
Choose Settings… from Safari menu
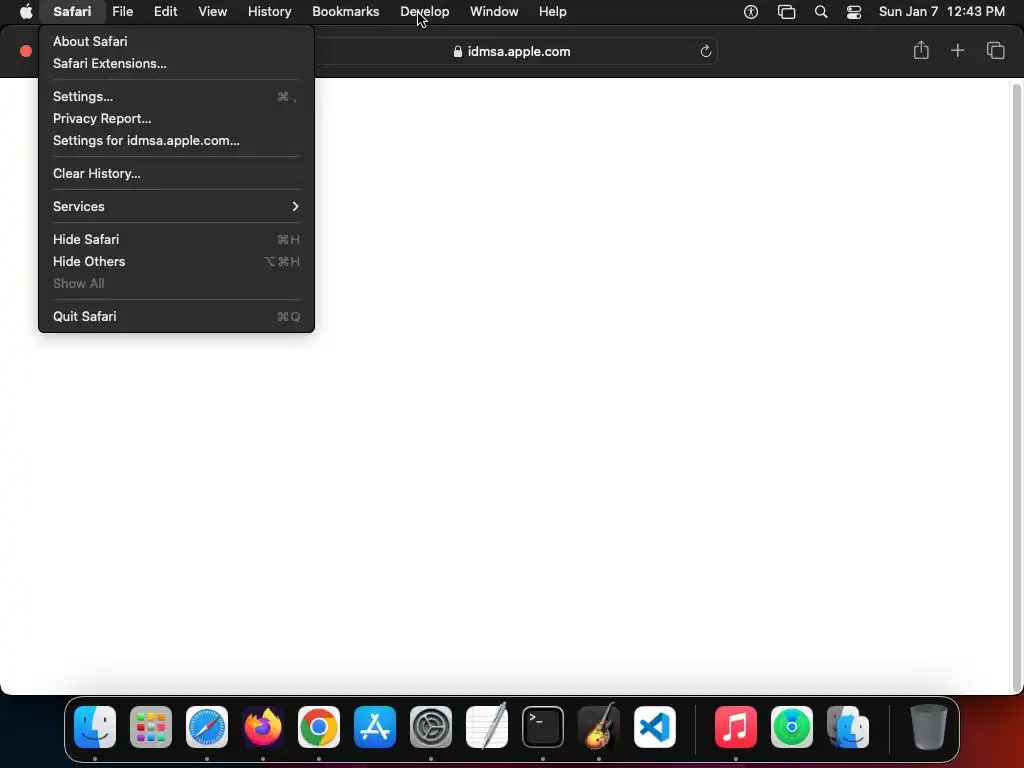(176, 97)
